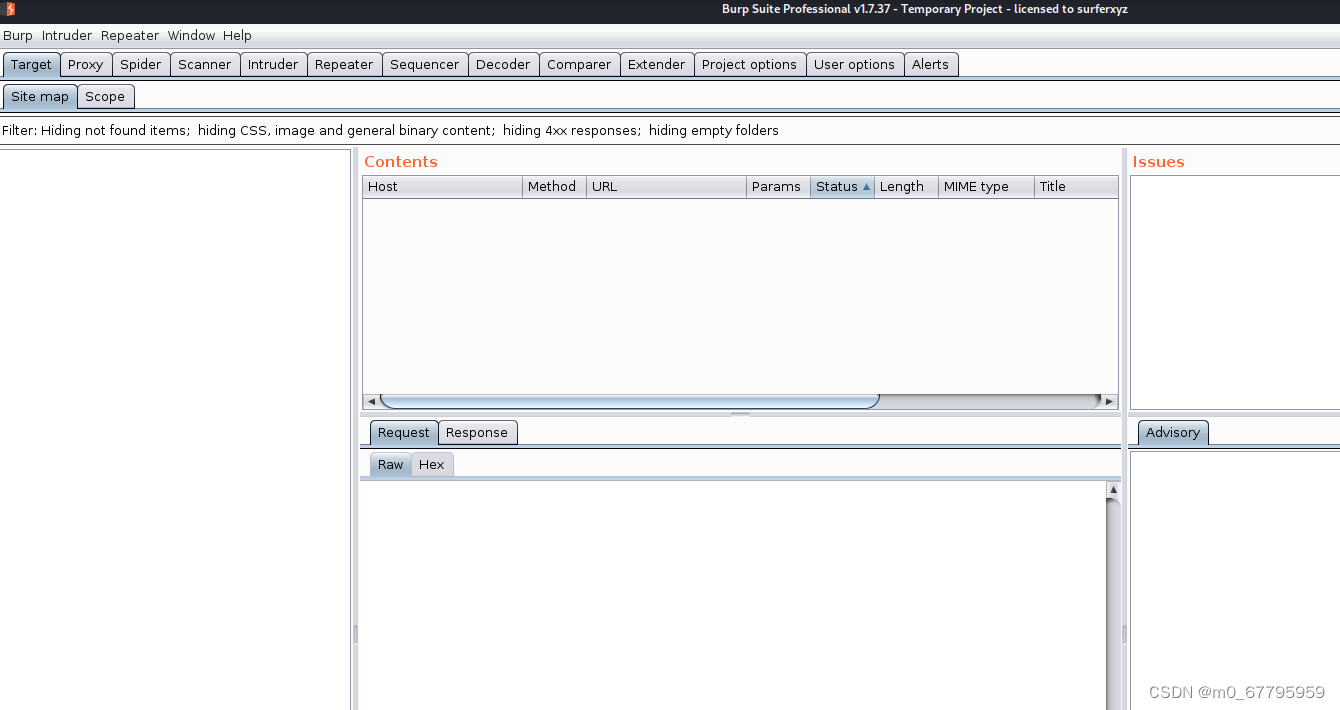Screen dimensions: 1340x710
Task: Switch to the Scanner tab
Action: (x=205, y=64)
